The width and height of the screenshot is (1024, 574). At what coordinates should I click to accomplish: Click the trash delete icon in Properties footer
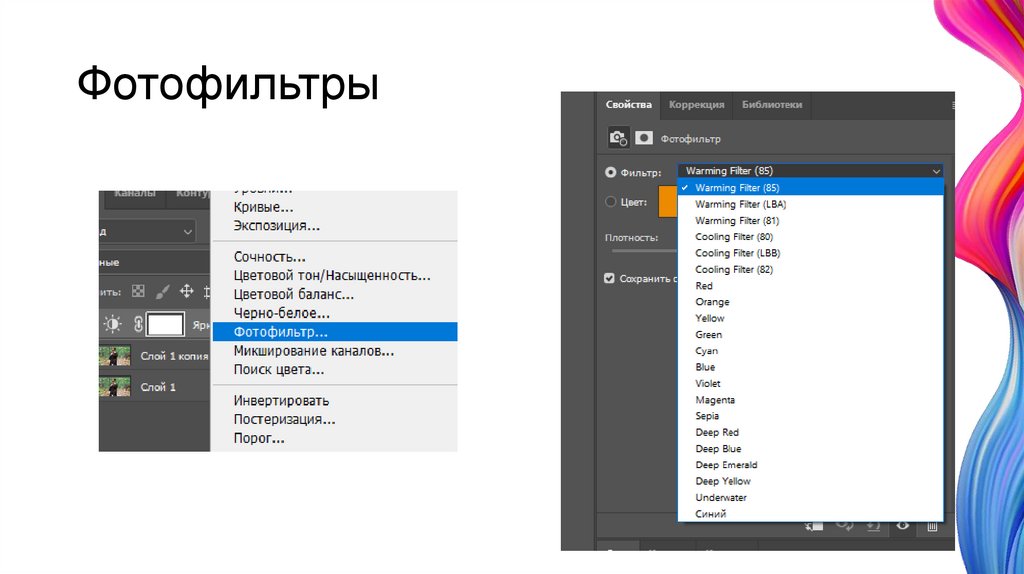(x=933, y=526)
